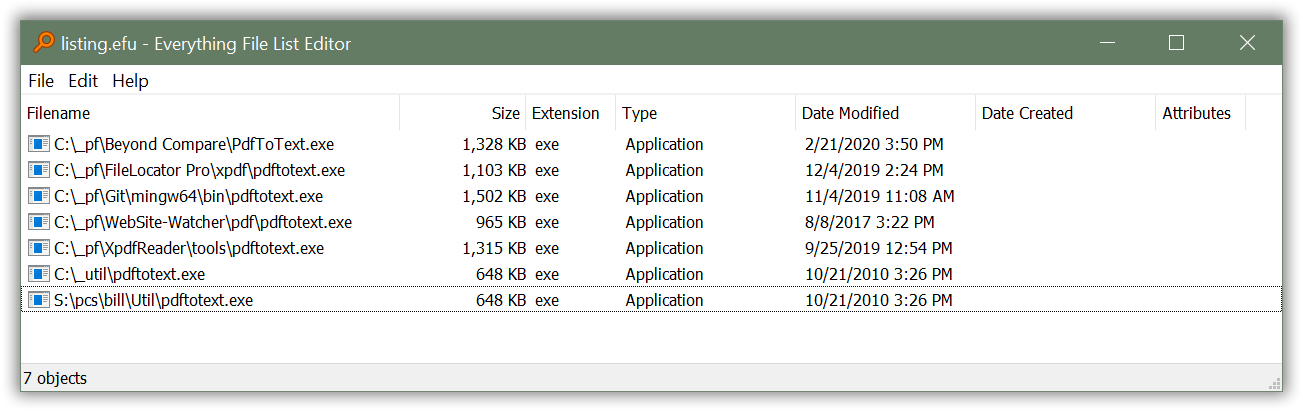Sort by the Filename column header
The width and height of the screenshot is (1303, 412).
click(x=210, y=113)
